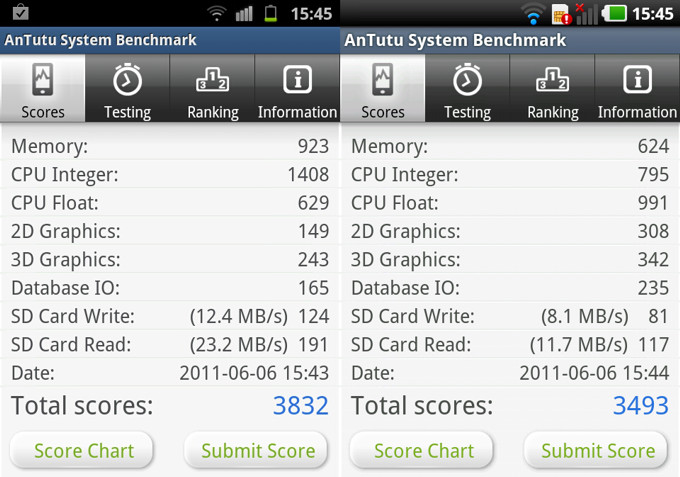Tap right phone green battery icon
Viewport: 680px width, 477px height.
614,13
